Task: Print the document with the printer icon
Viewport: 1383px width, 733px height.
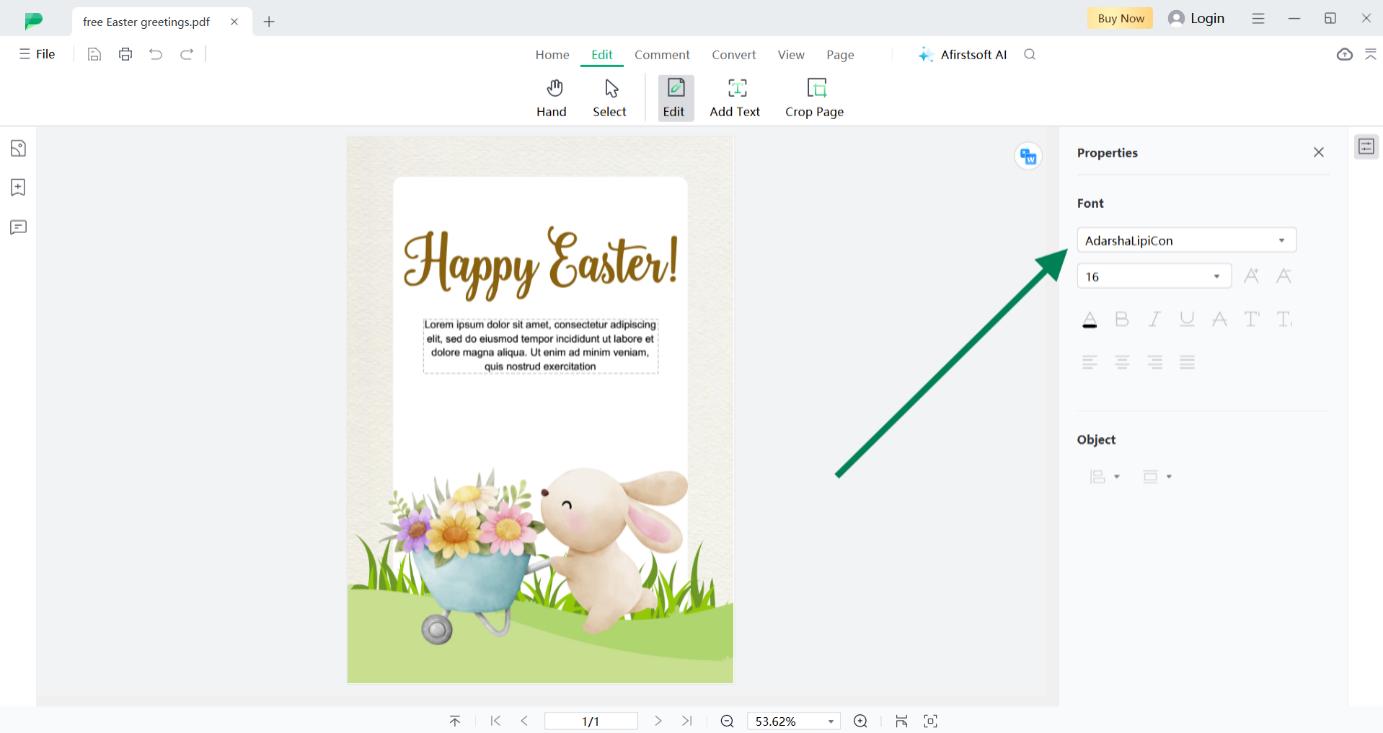Action: [x=125, y=54]
